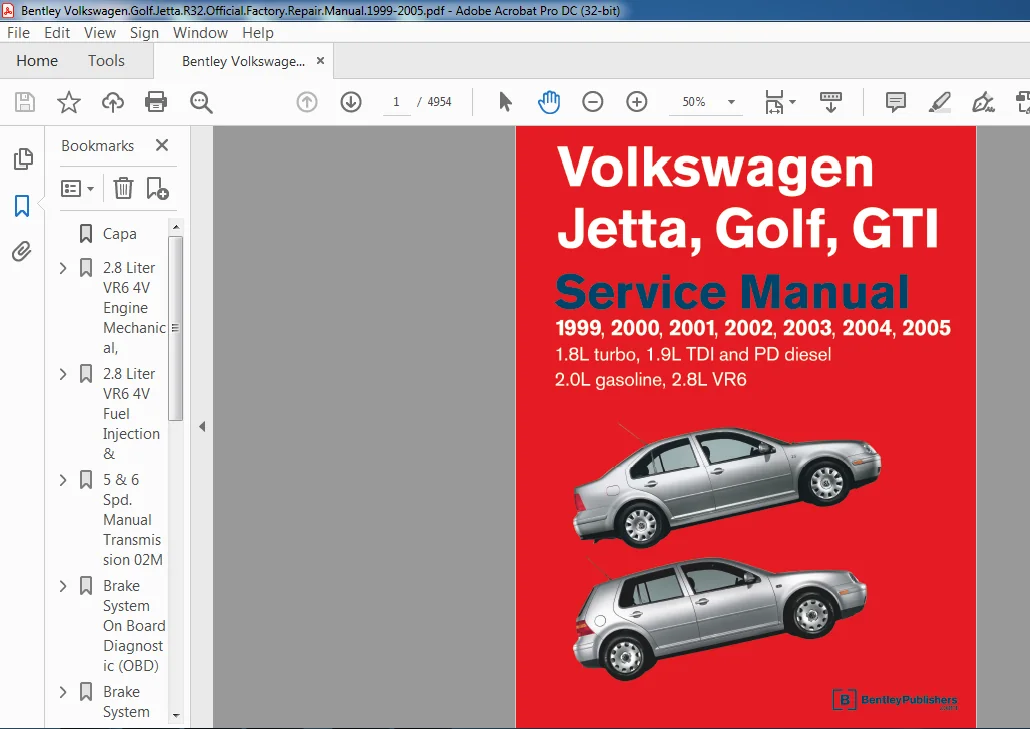This screenshot has width=1030, height=729.
Task: Select the arrow selection tool
Action: (x=505, y=102)
